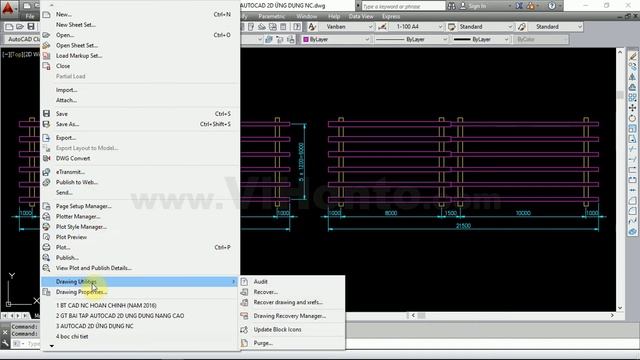Choose Open Sheet Set... entry
640x360 pixels.
pos(139,45)
